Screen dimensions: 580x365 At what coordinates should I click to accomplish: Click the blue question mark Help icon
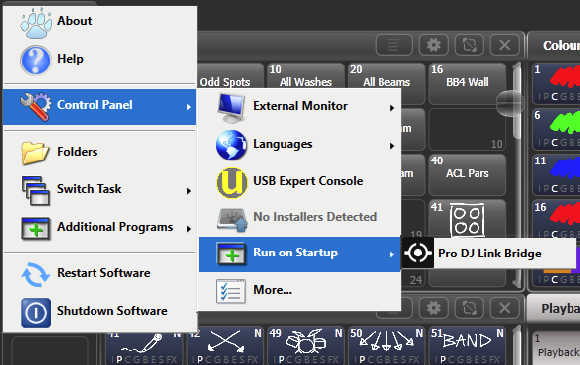click(x=36, y=60)
